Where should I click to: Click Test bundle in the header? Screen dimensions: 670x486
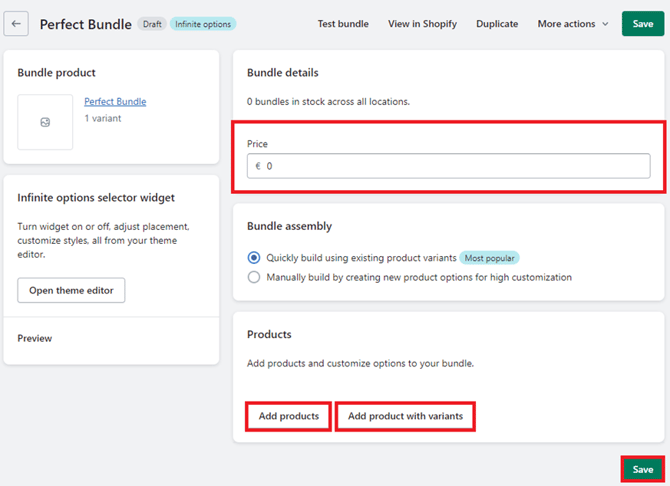click(x=343, y=24)
